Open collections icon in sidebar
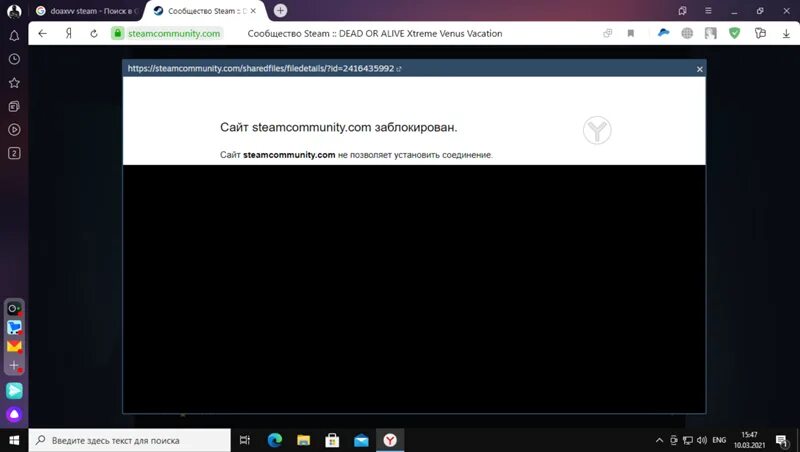Viewport: 800px width, 452px height. pos(14,106)
